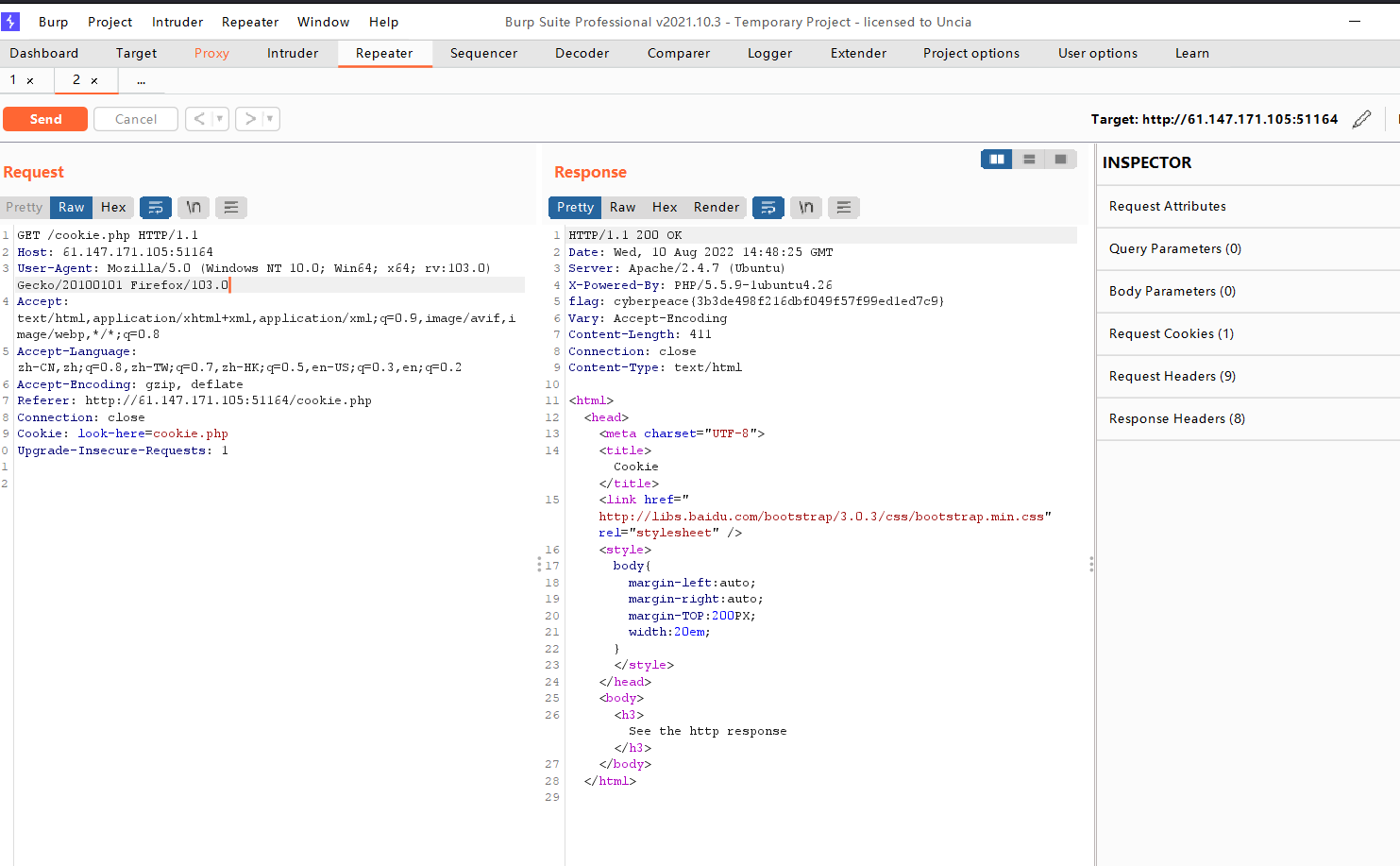The image size is (1400, 866).
Task: Go forward to next request in history
Action: (x=249, y=119)
